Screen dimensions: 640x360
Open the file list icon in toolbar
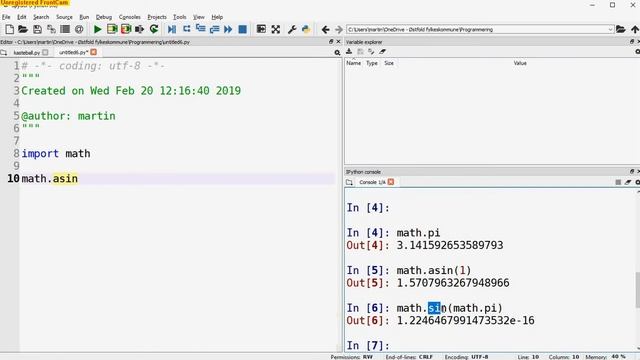click(65, 29)
